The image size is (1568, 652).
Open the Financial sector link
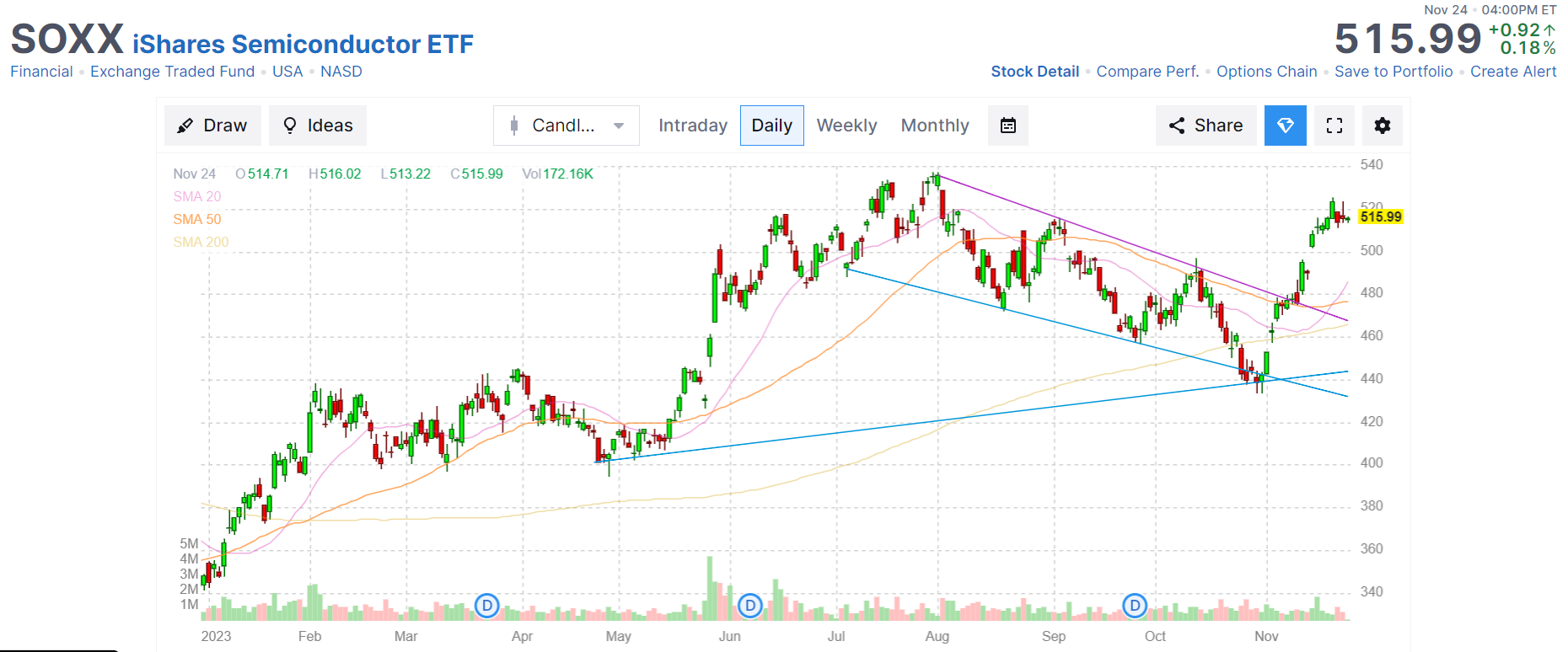coord(41,72)
